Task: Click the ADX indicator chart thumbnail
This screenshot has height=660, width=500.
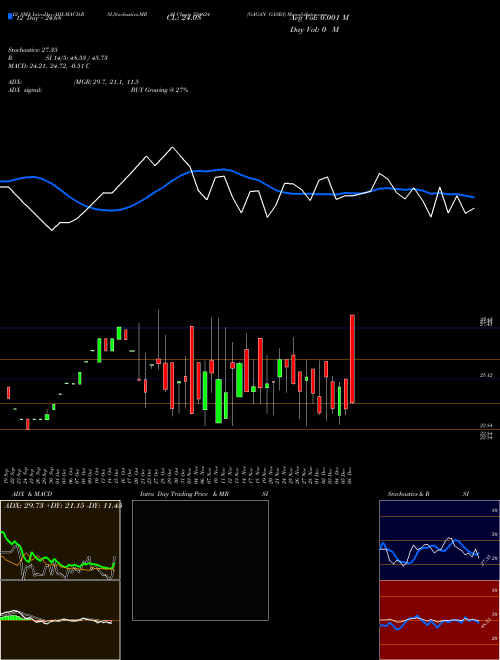Action: click(x=60, y=540)
